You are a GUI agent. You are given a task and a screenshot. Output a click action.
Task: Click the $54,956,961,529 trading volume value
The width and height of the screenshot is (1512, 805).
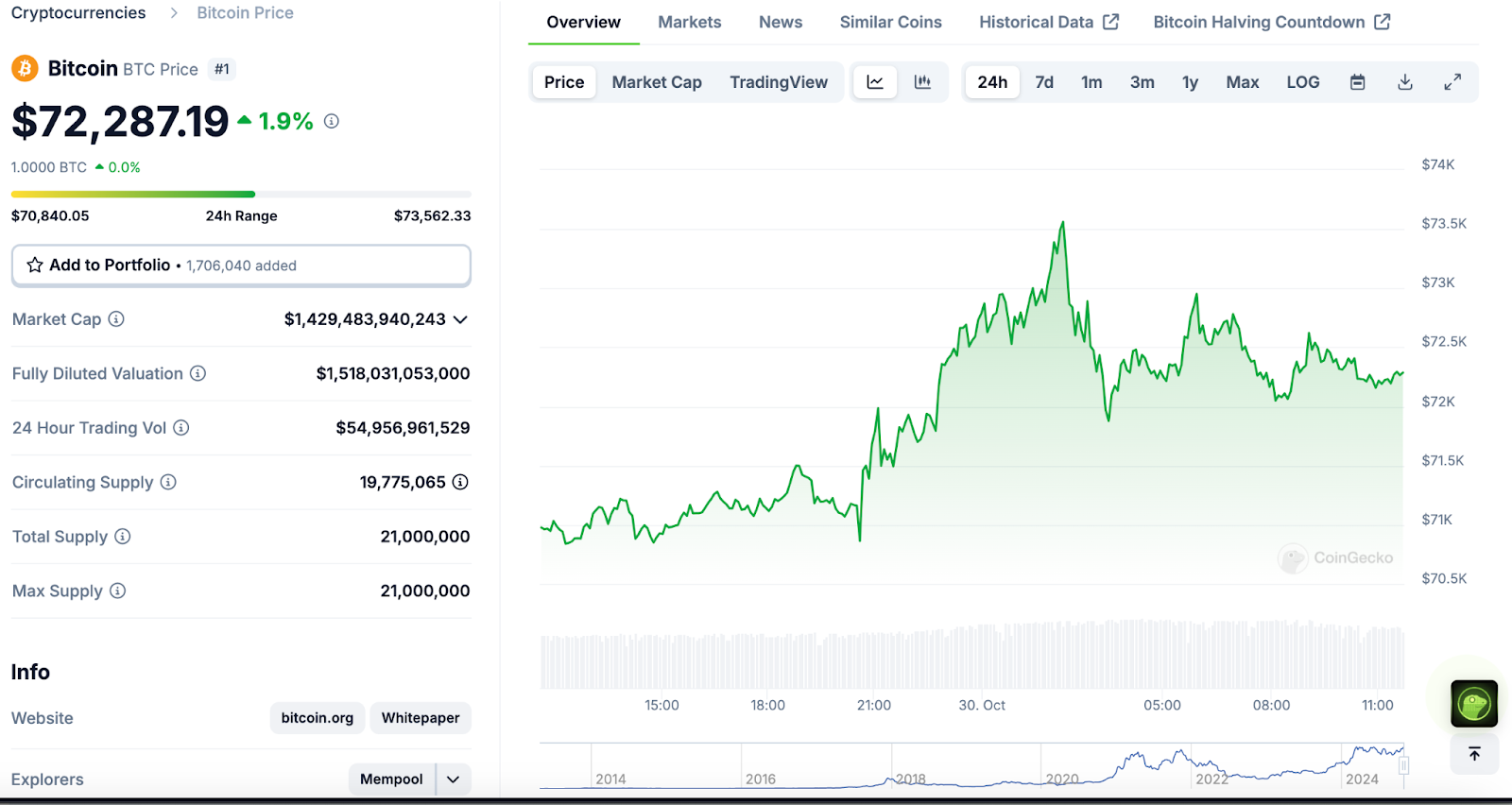403,428
